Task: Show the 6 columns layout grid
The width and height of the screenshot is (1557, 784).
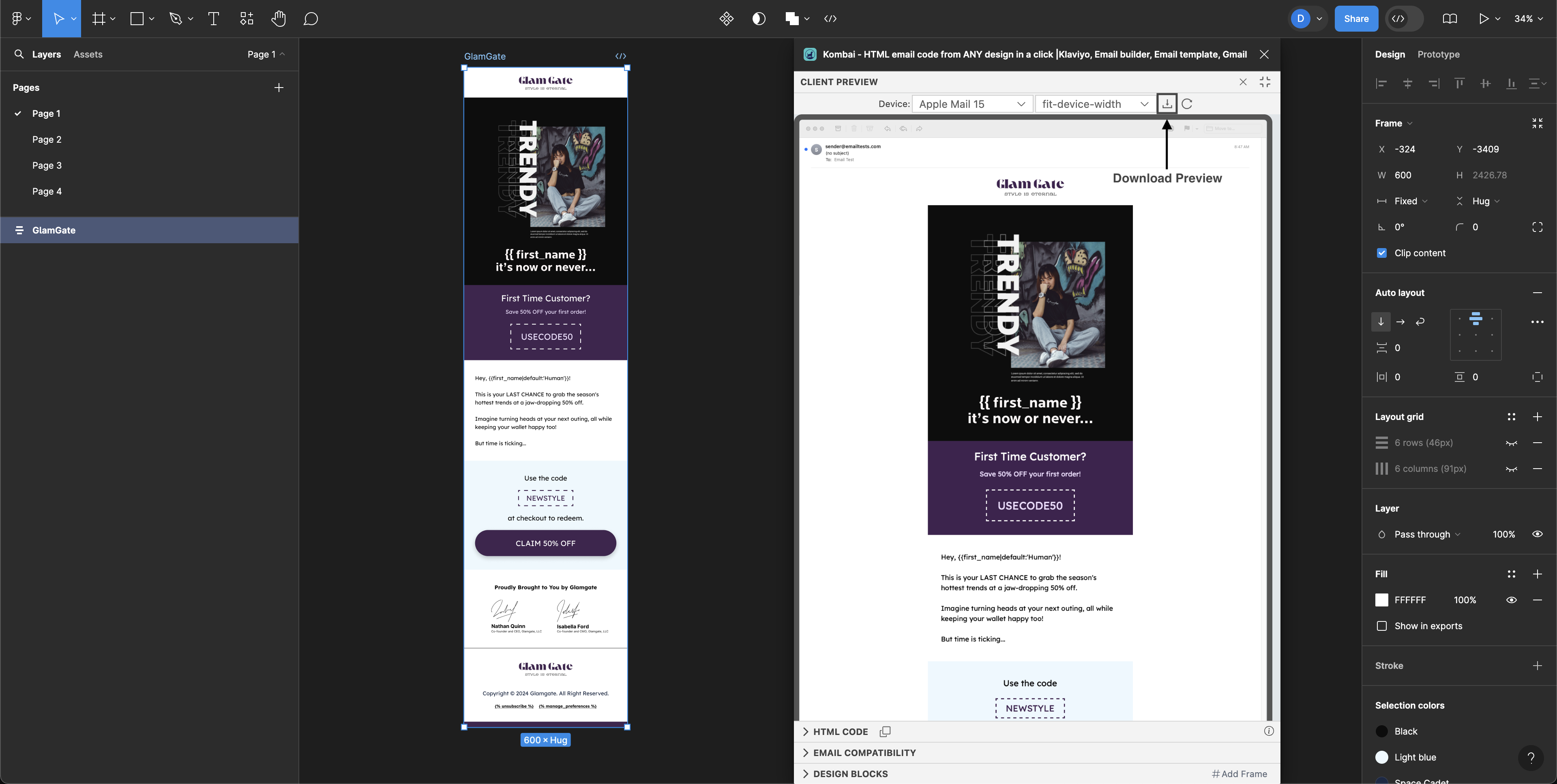Action: click(1511, 469)
